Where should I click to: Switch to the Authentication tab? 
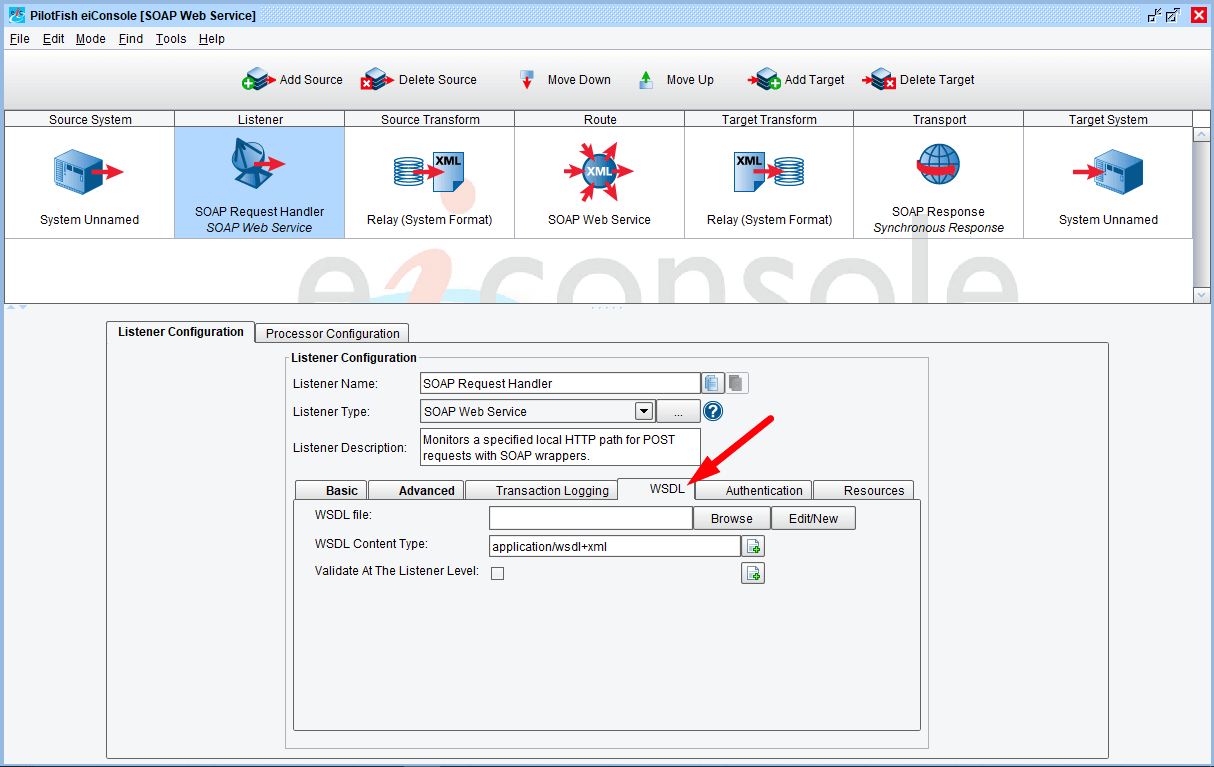763,490
